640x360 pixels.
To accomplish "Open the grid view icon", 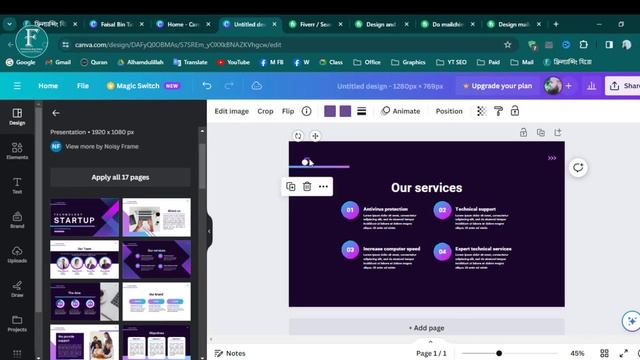I will [604, 353].
